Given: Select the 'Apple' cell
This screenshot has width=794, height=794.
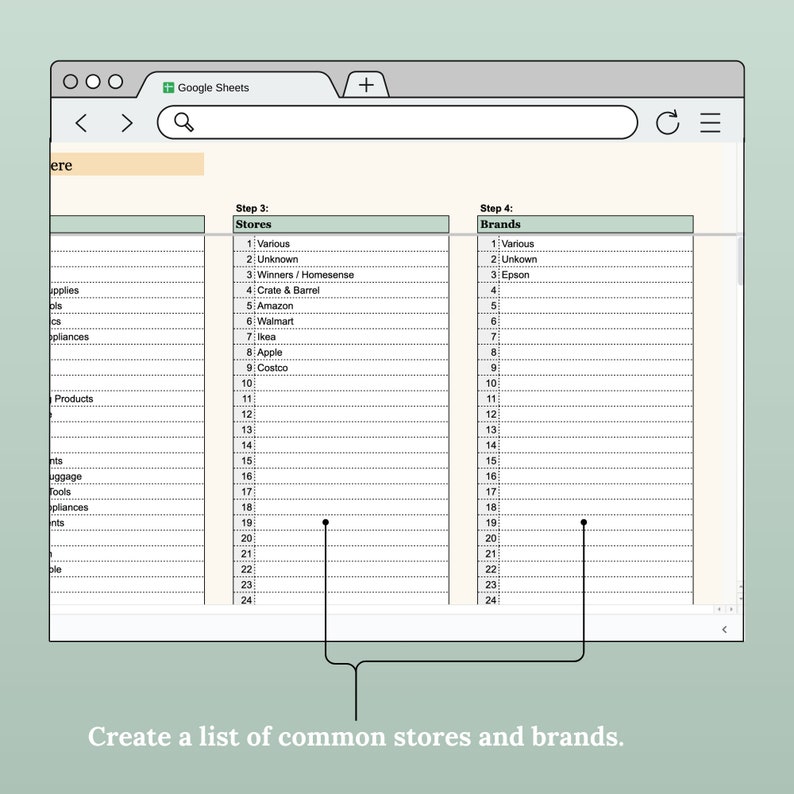Looking at the screenshot, I should [x=351, y=352].
